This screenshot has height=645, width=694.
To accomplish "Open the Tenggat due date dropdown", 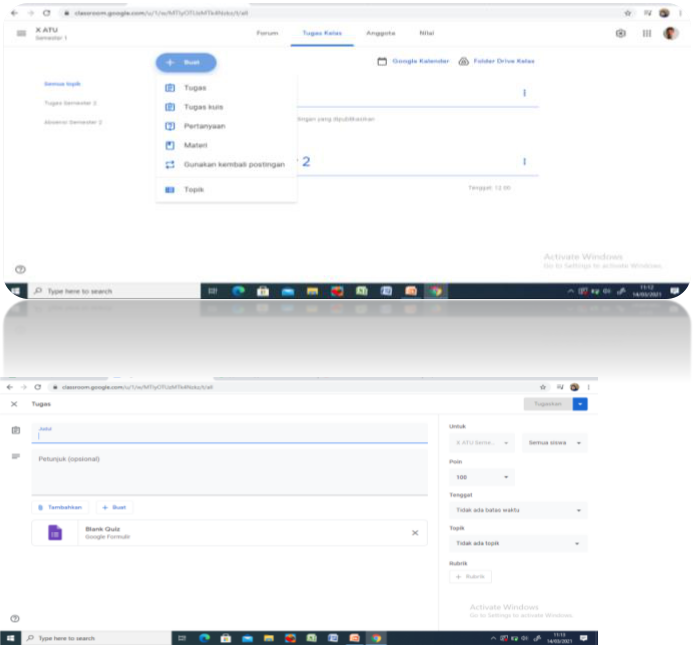I will (x=517, y=510).
